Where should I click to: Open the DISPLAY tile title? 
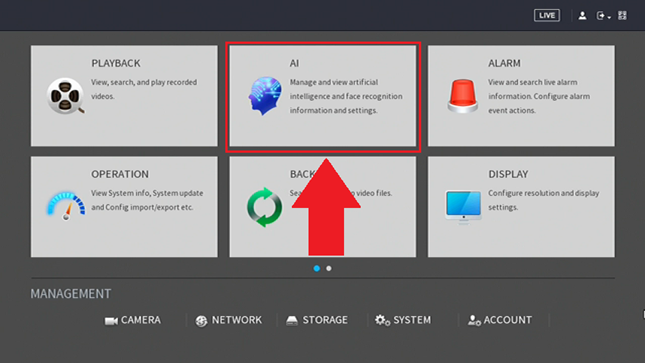coord(508,174)
